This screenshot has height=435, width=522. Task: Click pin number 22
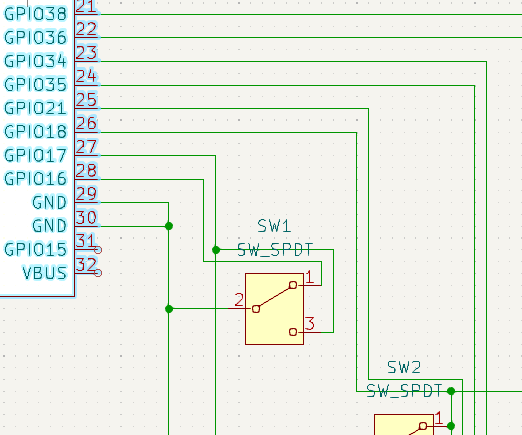pyautogui.click(x=86, y=29)
